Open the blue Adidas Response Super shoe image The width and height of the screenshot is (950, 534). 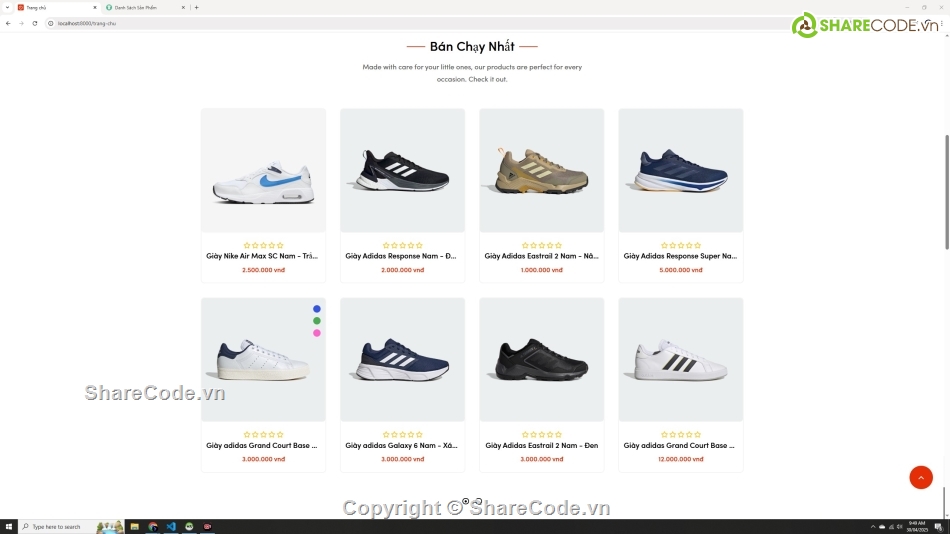(x=680, y=170)
